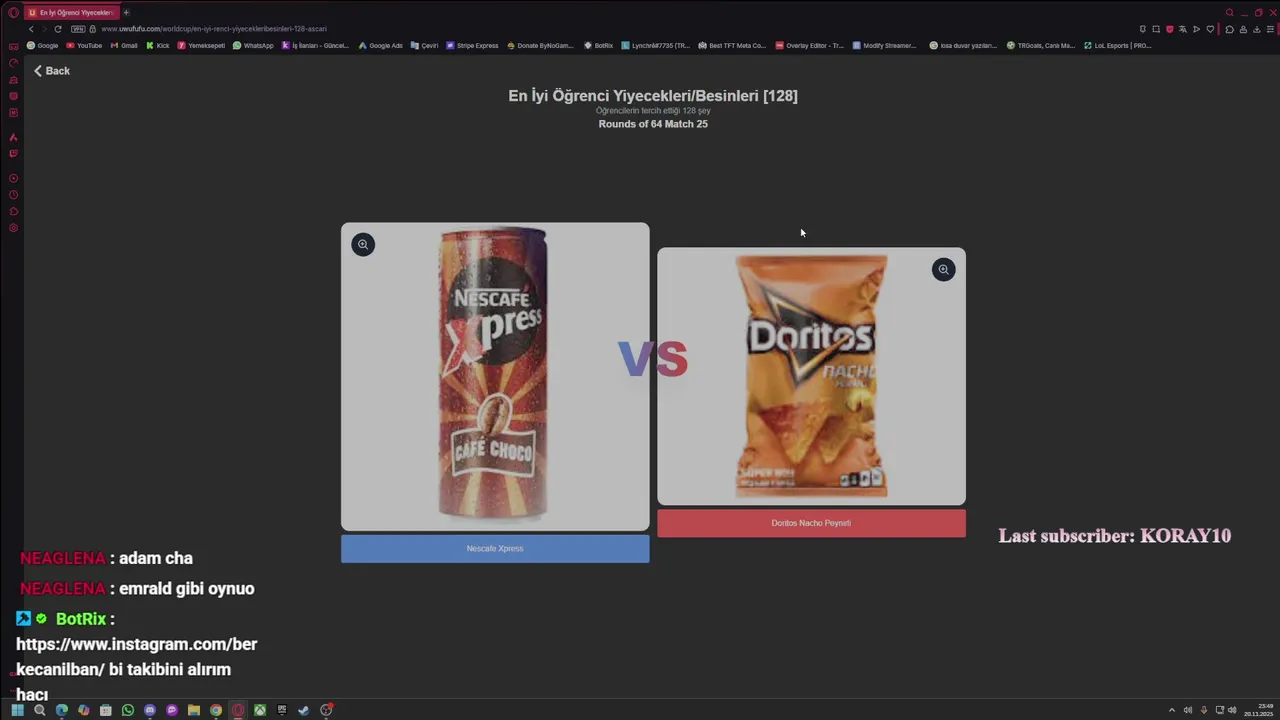Open the Google bookmark
1280x720 pixels.
(43, 46)
